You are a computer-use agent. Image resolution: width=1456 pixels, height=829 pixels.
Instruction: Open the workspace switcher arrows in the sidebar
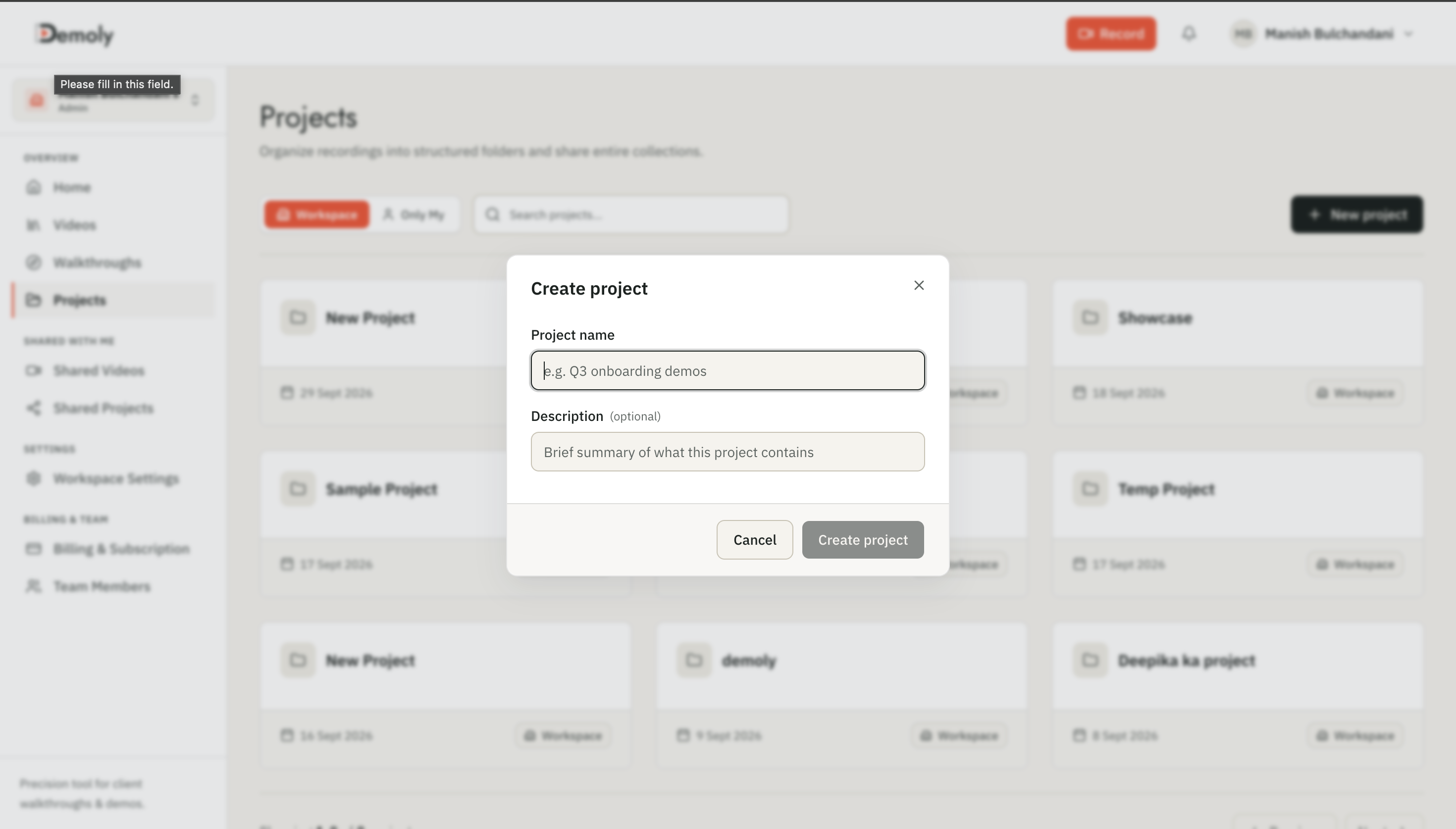tap(195, 100)
